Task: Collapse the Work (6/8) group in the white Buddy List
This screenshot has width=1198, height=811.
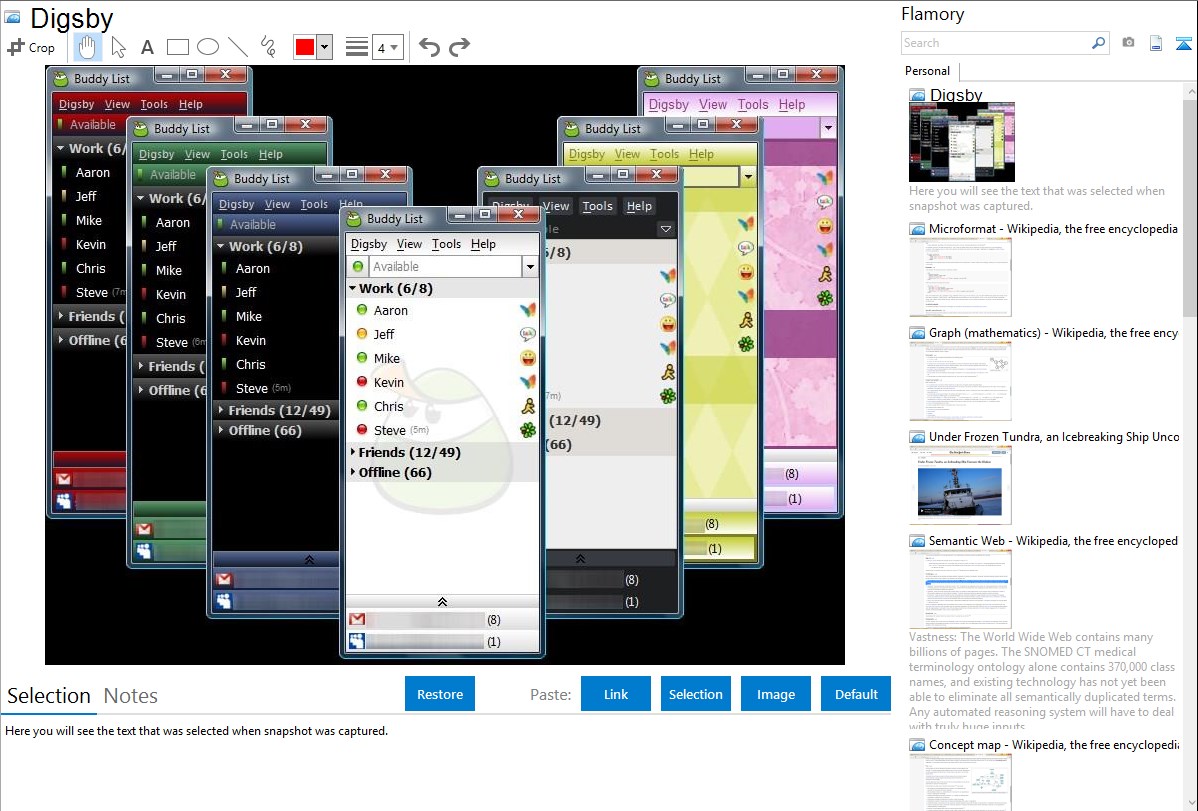Action: click(353, 288)
